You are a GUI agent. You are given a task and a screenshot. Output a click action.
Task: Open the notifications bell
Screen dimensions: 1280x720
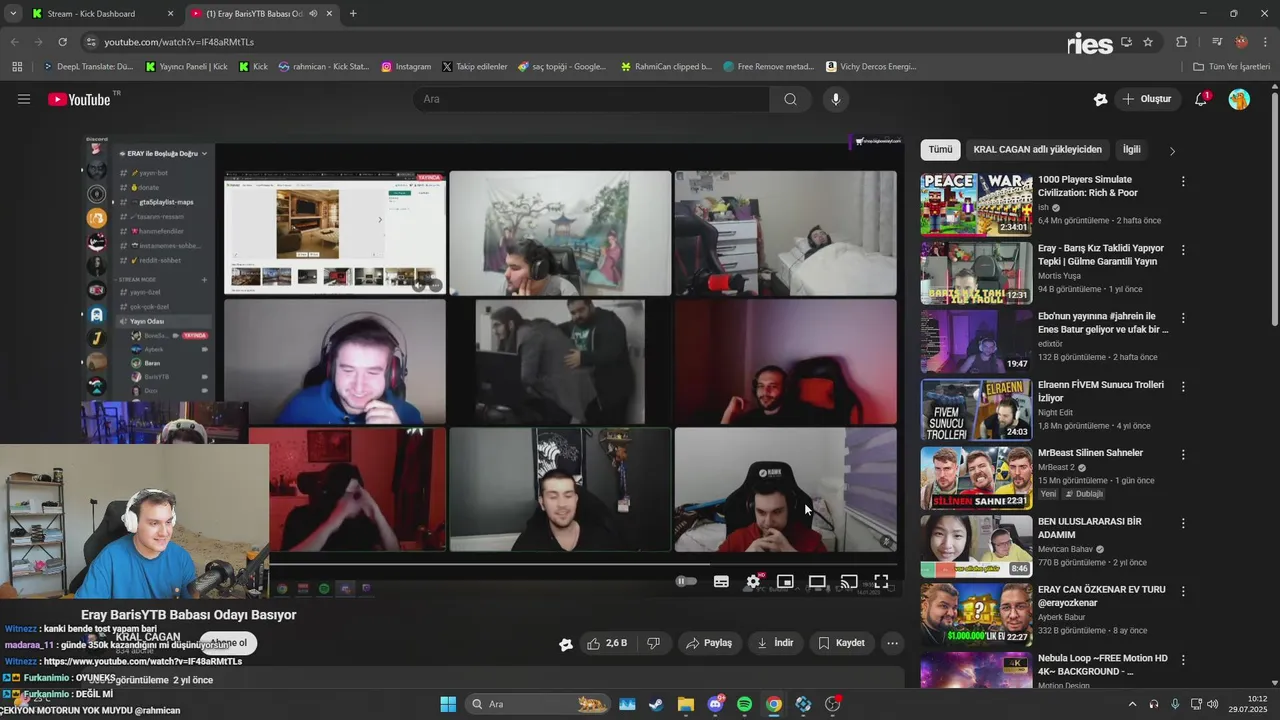(1201, 99)
